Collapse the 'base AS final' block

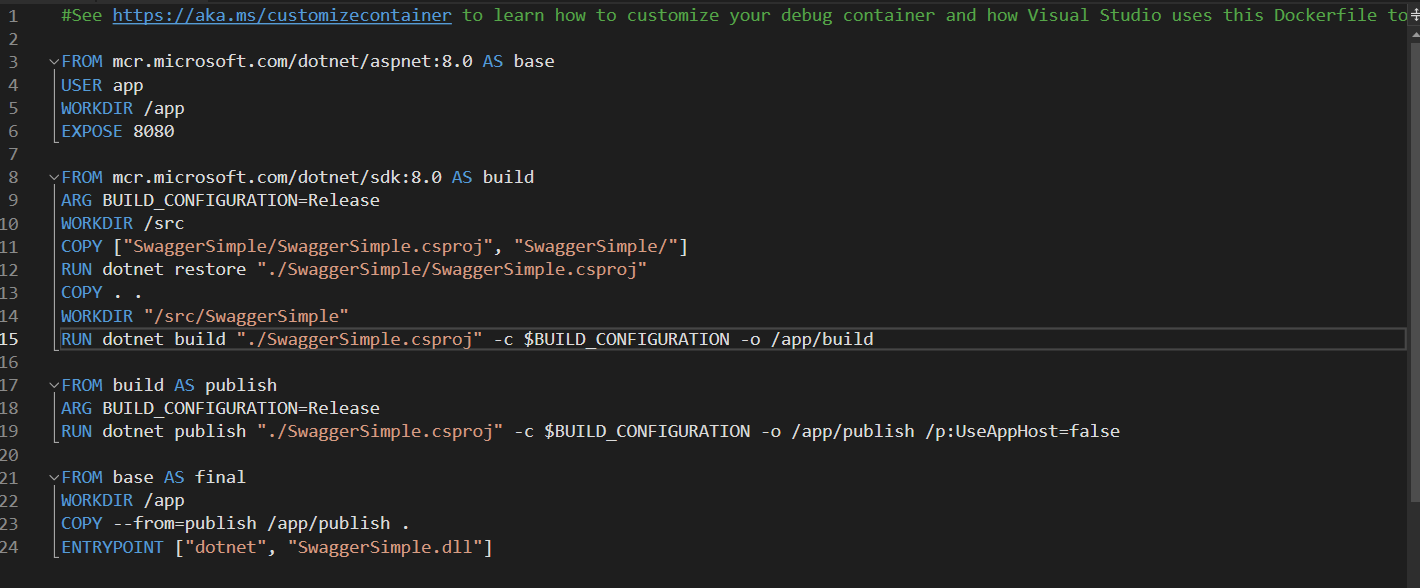pos(54,478)
